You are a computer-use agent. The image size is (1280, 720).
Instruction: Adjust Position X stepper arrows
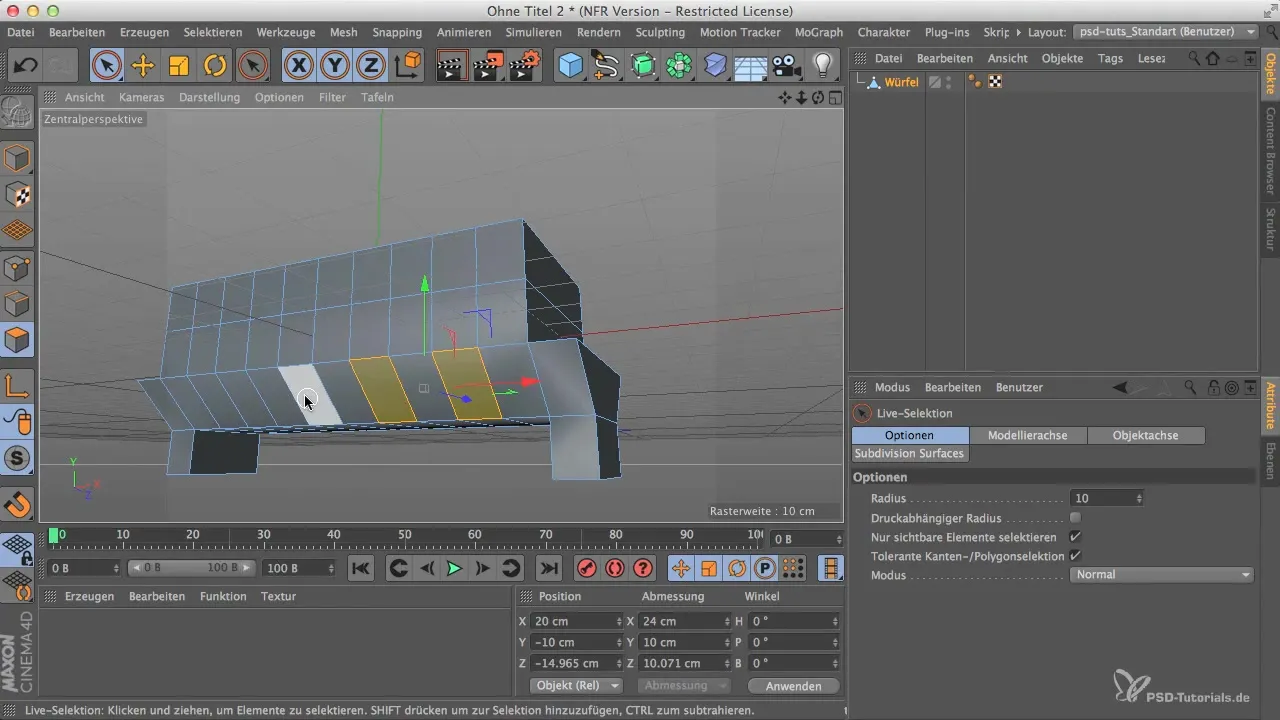[618, 621]
